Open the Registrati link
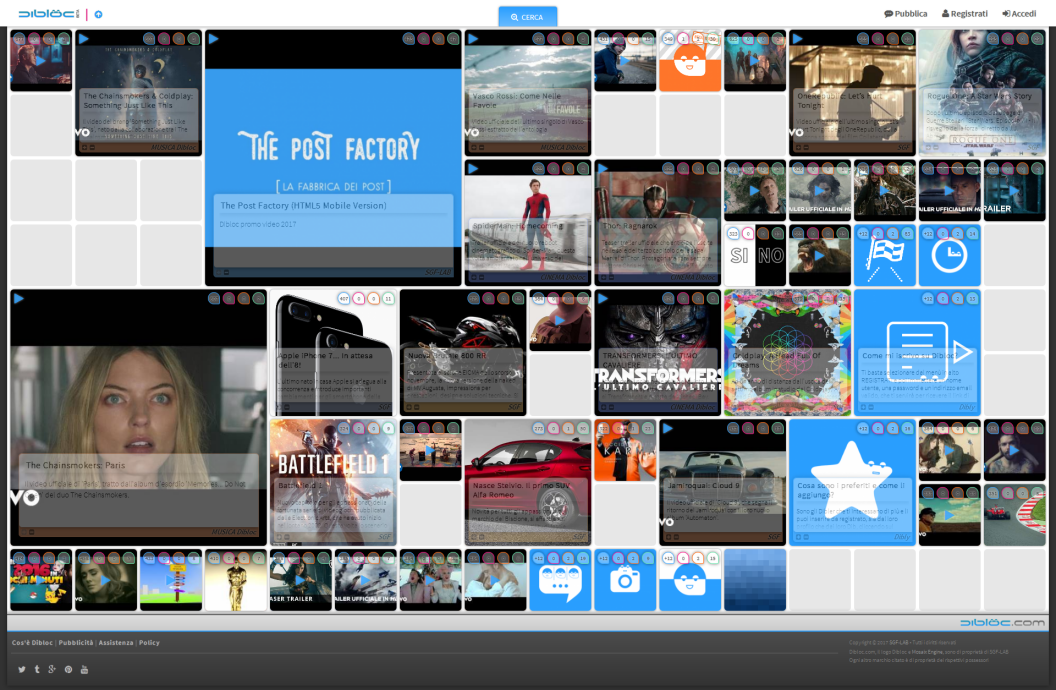This screenshot has height=690, width=1056. [964, 13]
